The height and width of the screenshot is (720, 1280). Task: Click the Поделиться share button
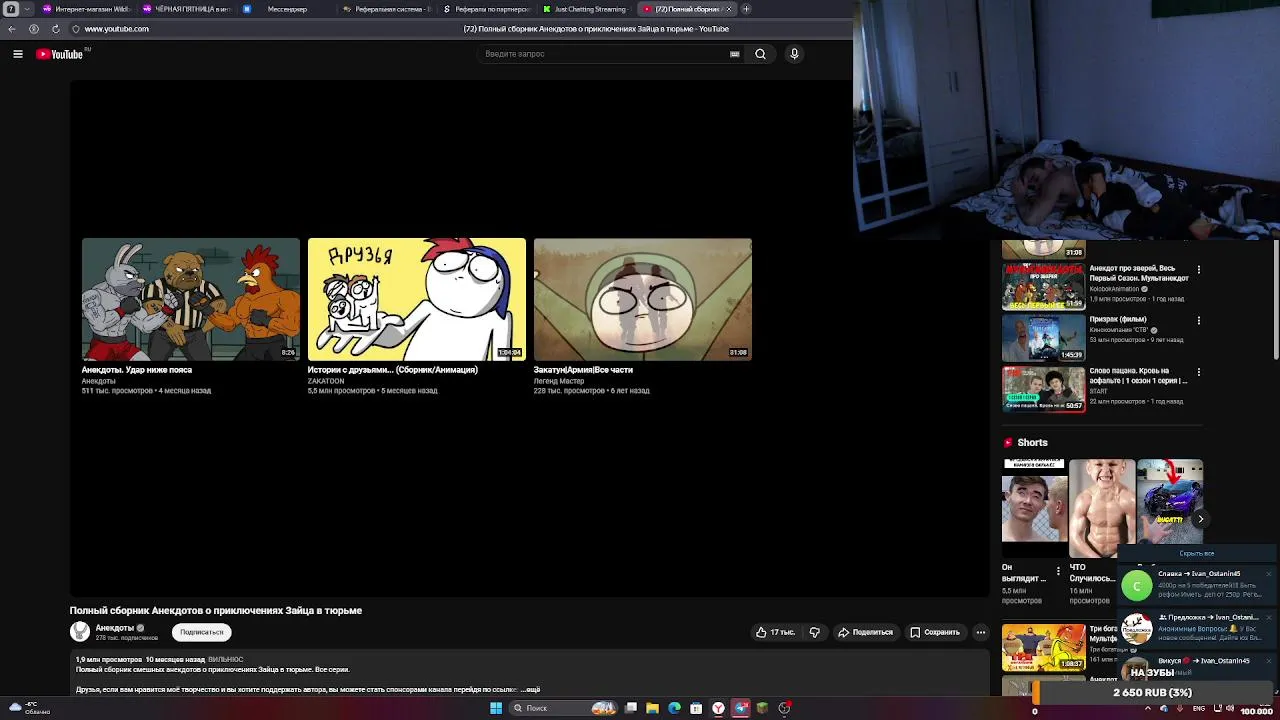865,632
